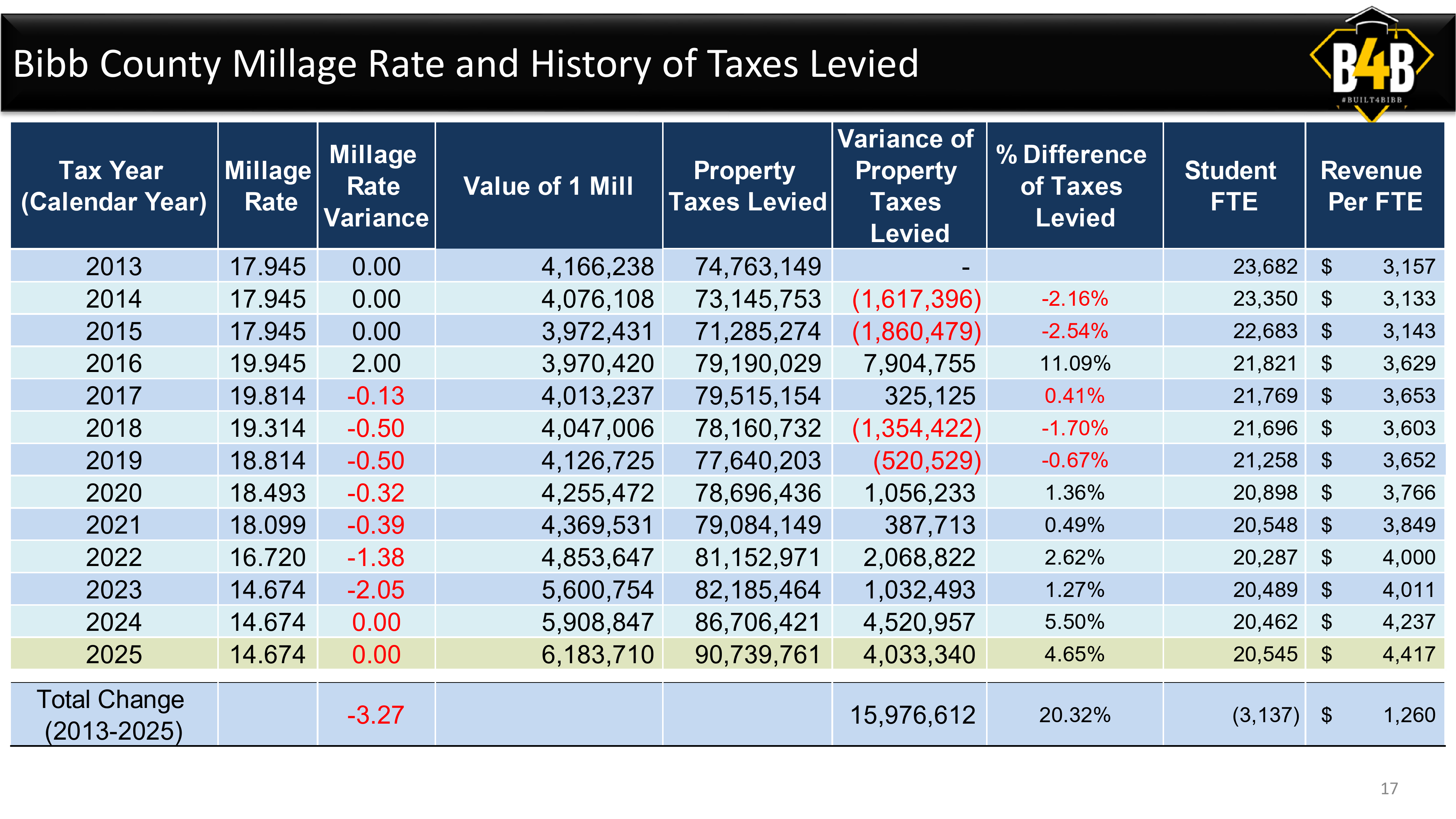Click the 2013 tax year cell

click(114, 266)
